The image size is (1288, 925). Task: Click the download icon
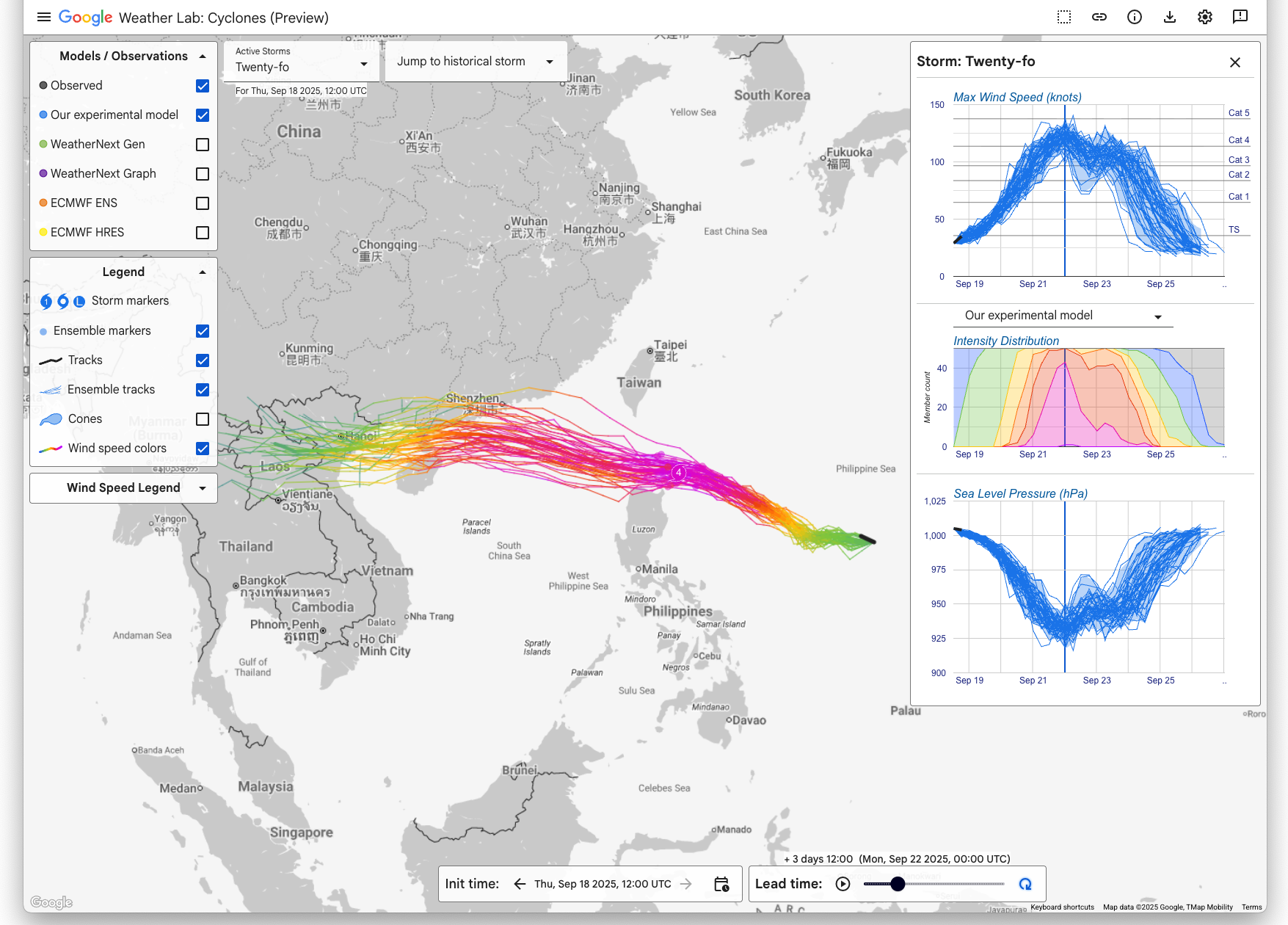pyautogui.click(x=1170, y=17)
